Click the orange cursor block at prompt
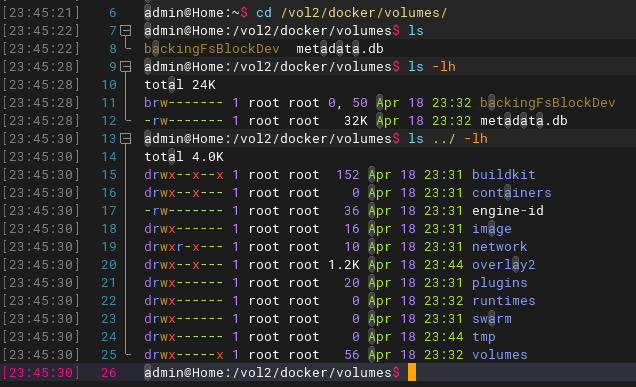Screen dimensions: 636x387 point(412,372)
